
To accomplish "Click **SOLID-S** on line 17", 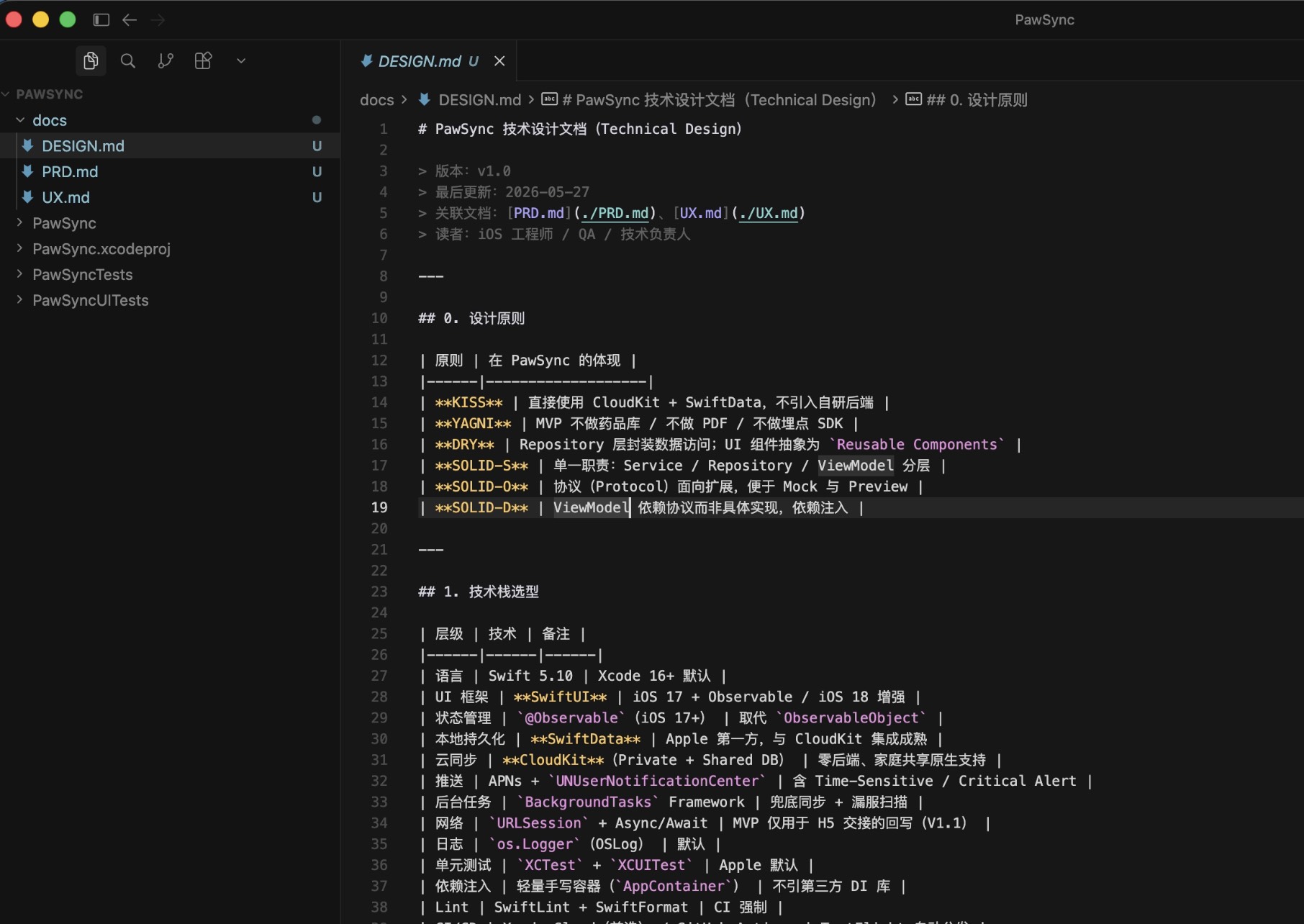I will point(481,466).
